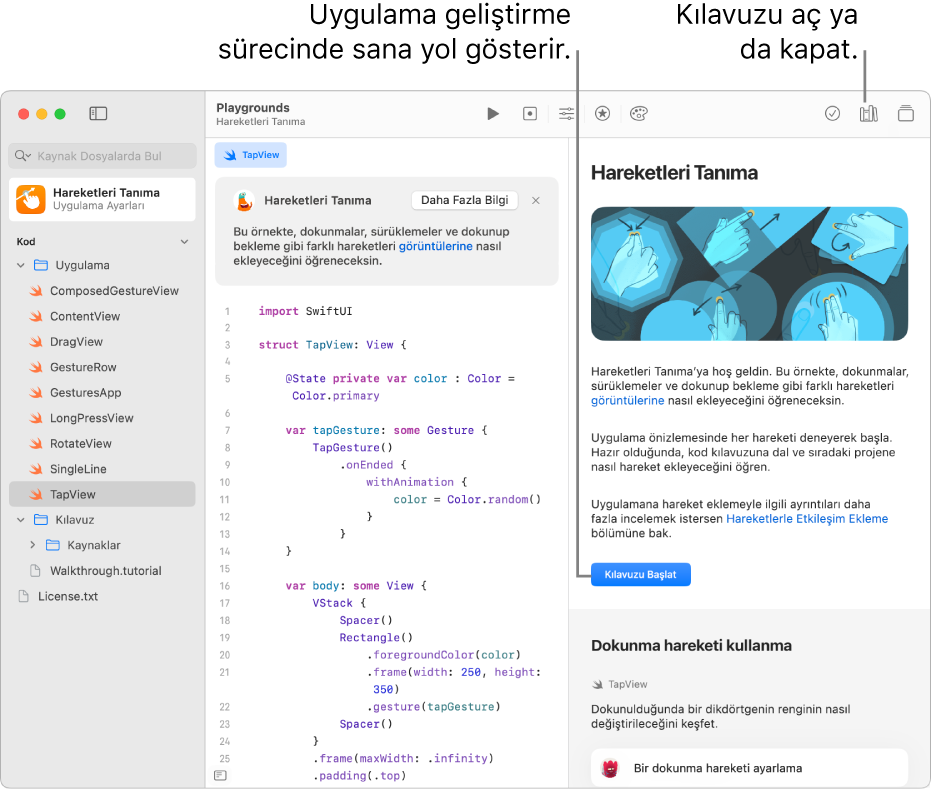Open the color palette toolbar icon
Viewport: 936px width, 790px height.
tap(639, 113)
